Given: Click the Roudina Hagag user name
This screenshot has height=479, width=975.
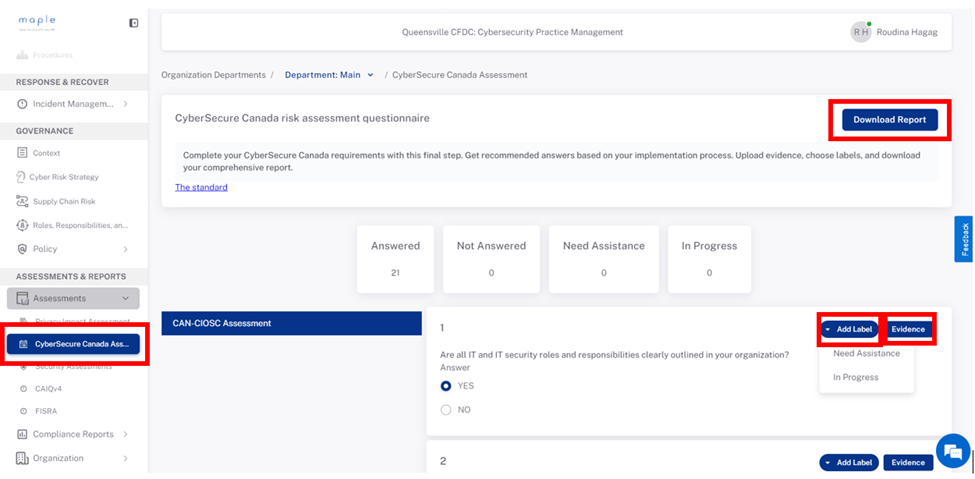Looking at the screenshot, I should 907,32.
